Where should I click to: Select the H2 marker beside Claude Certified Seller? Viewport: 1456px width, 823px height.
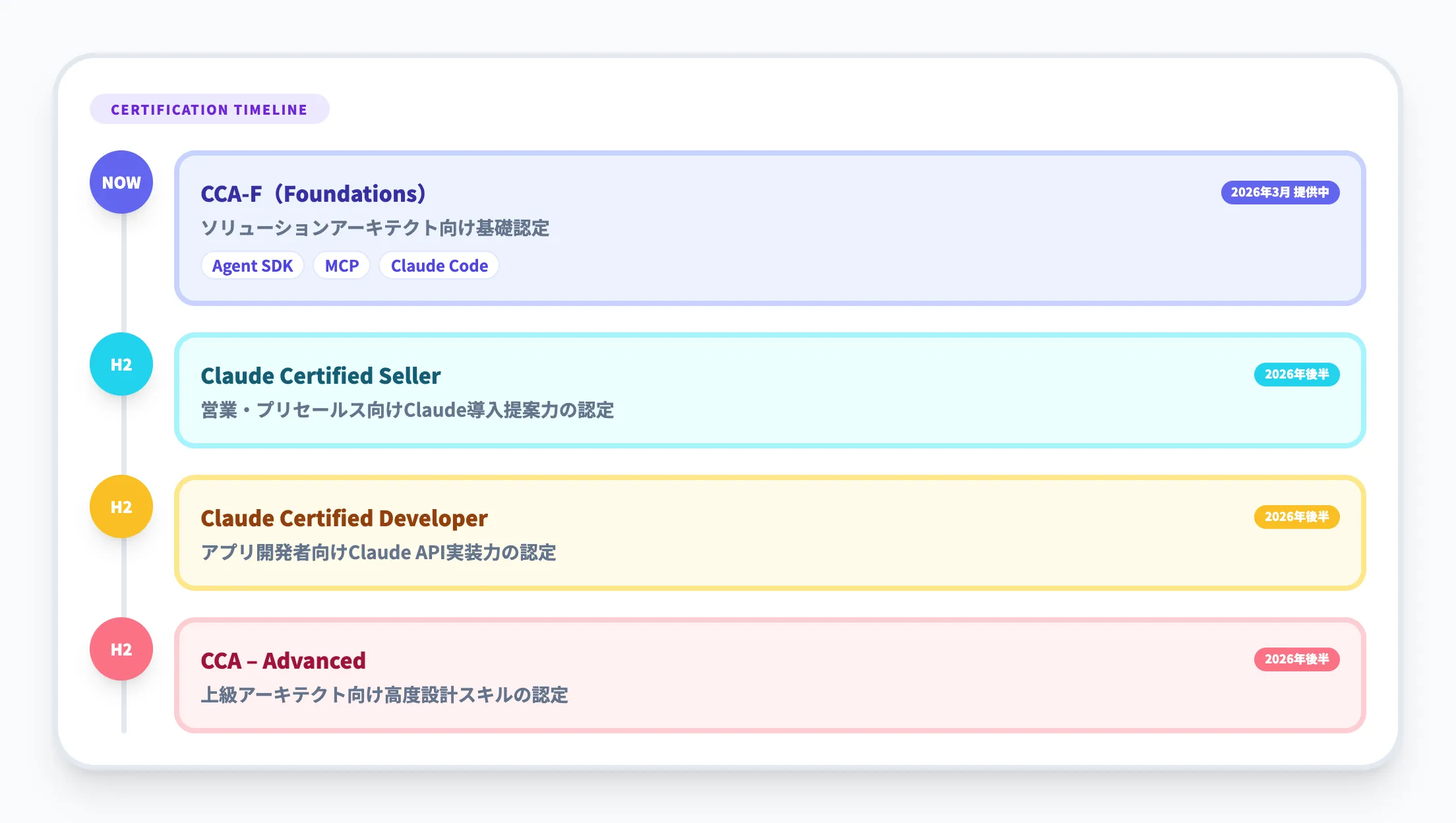tap(121, 364)
